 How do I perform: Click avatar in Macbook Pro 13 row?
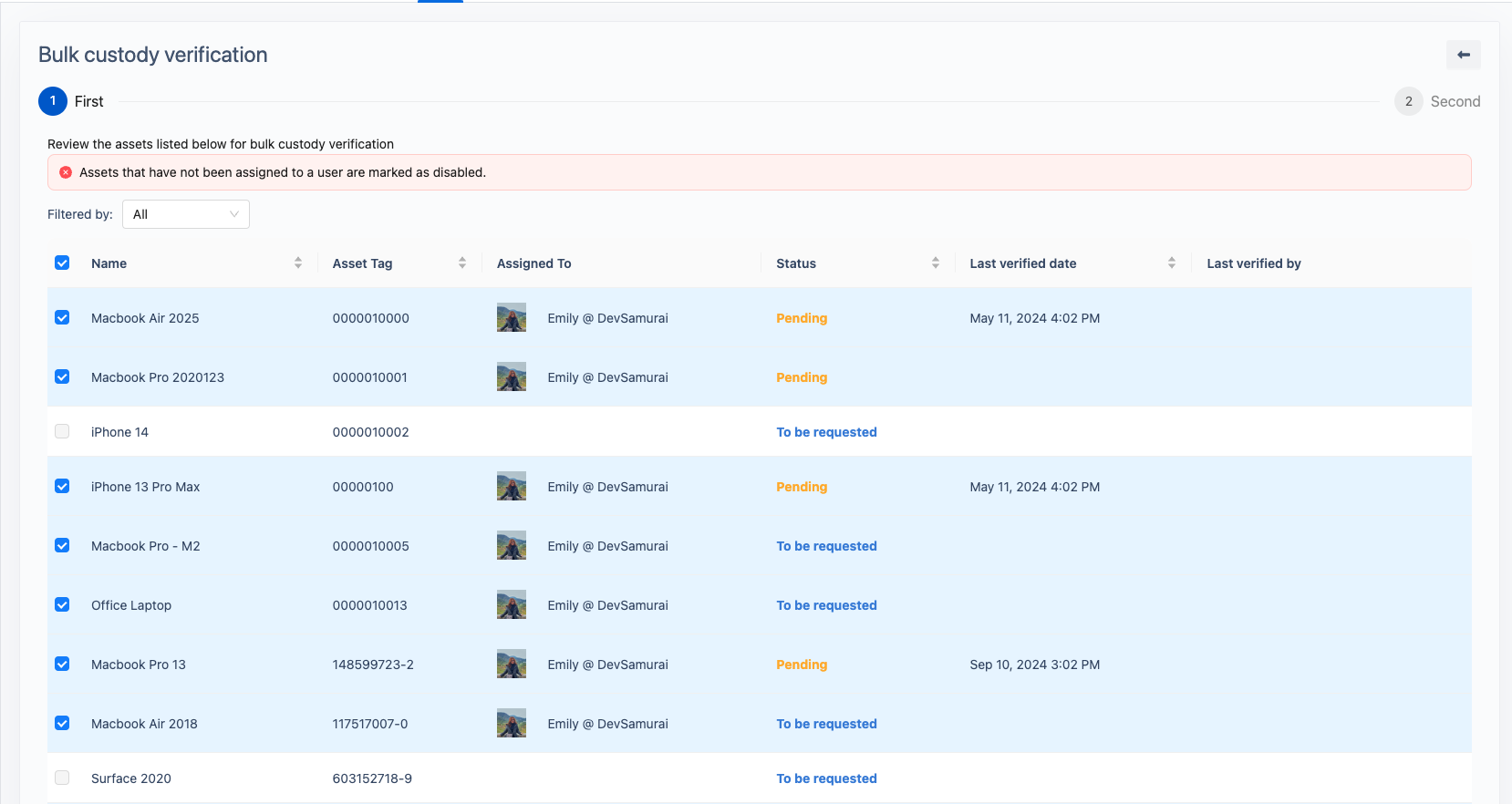tap(512, 665)
